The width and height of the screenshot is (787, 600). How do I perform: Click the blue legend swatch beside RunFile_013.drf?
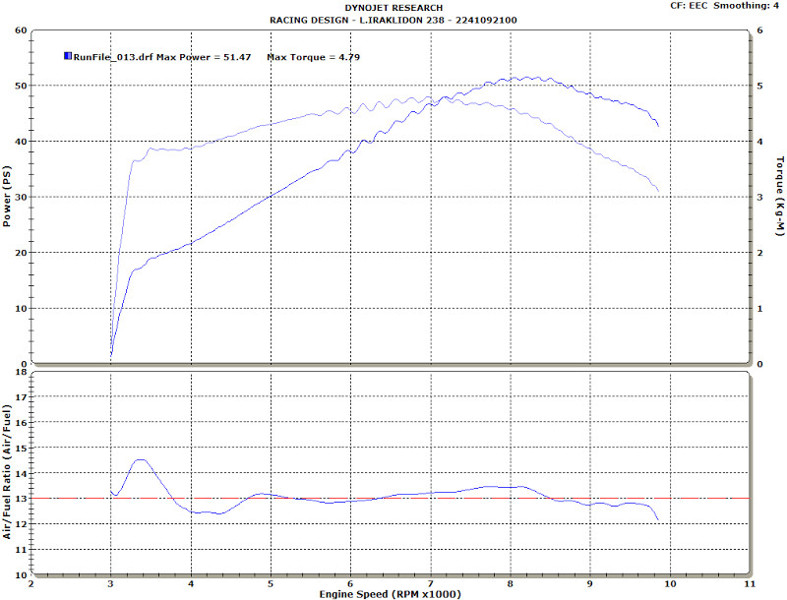(68, 58)
